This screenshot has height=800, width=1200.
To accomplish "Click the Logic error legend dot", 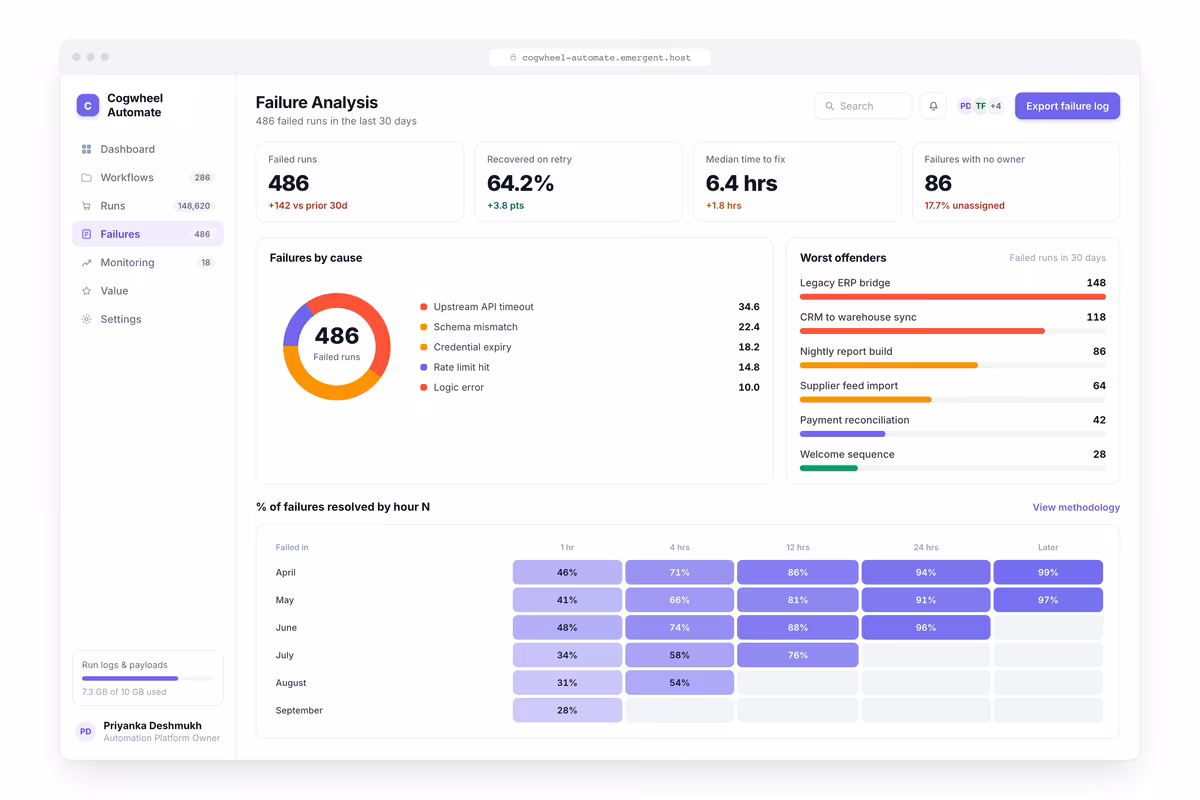I will click(x=424, y=387).
